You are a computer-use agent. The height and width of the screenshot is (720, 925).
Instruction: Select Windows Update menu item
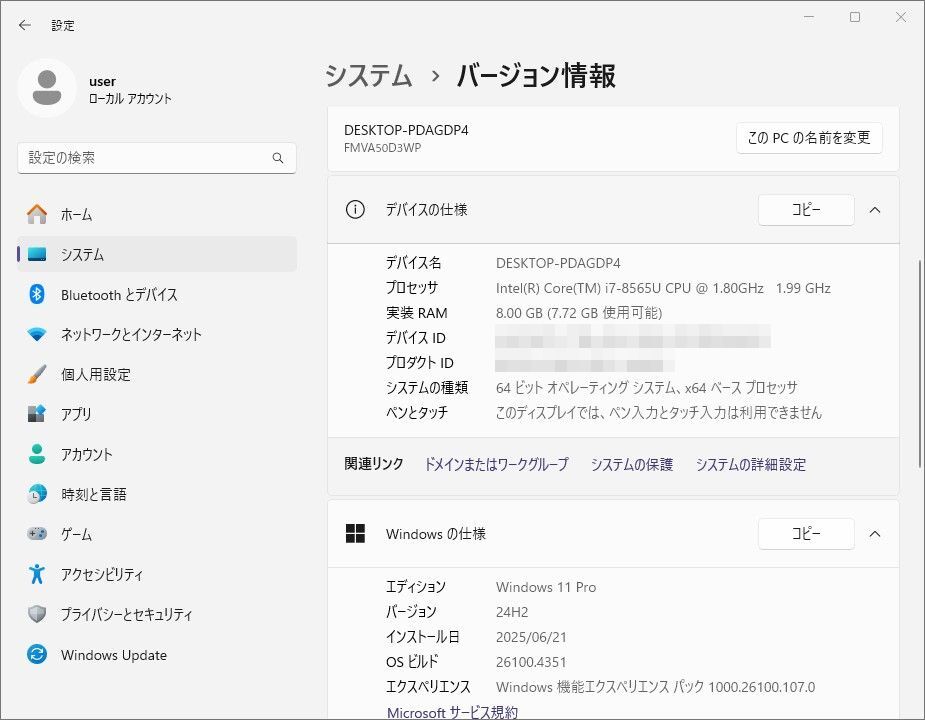coord(157,654)
